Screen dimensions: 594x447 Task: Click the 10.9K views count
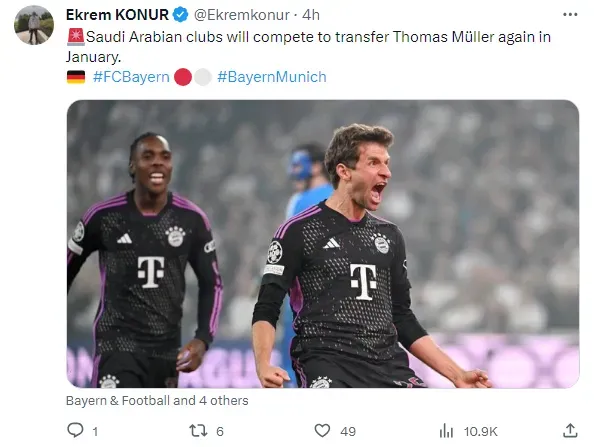pos(480,431)
